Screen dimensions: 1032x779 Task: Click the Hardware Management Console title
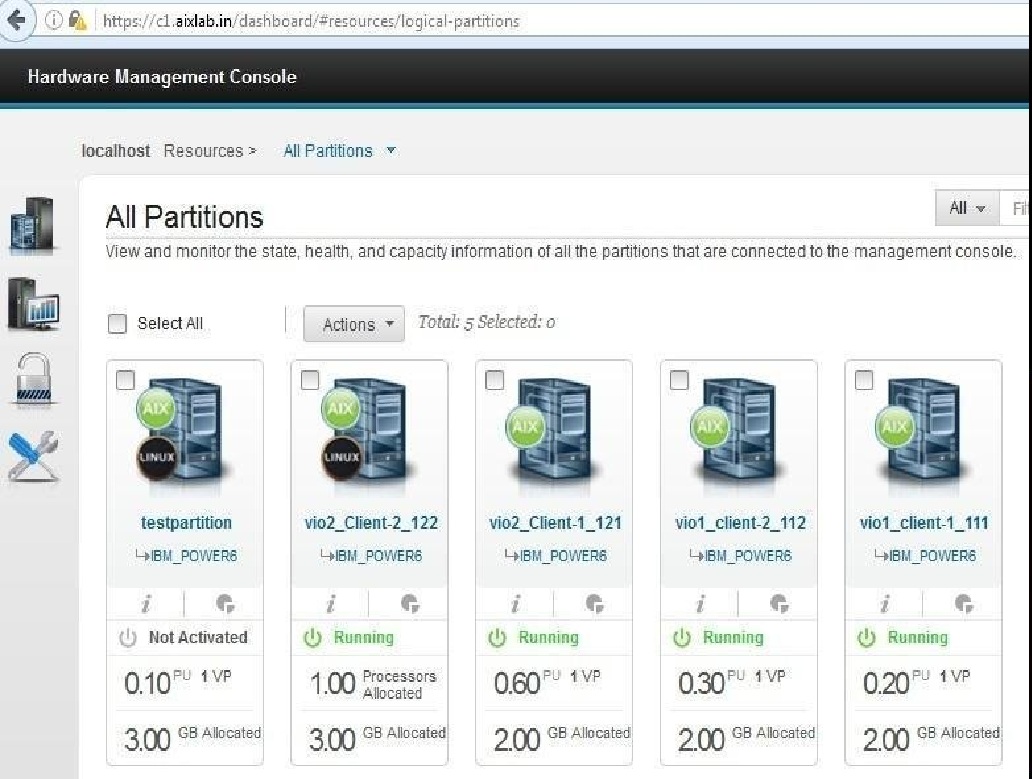tap(162, 76)
